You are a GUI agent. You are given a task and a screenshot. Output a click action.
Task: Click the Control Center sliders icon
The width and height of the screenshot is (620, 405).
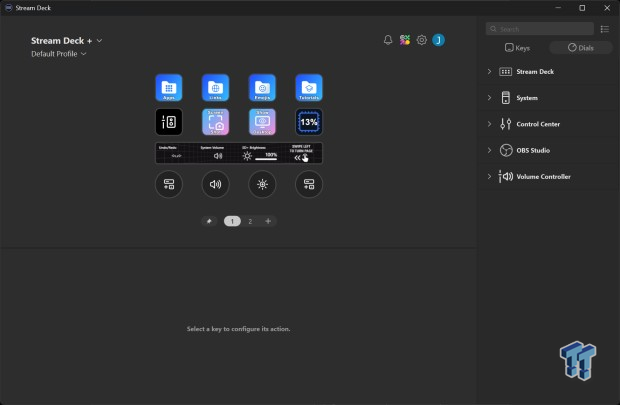click(506, 124)
